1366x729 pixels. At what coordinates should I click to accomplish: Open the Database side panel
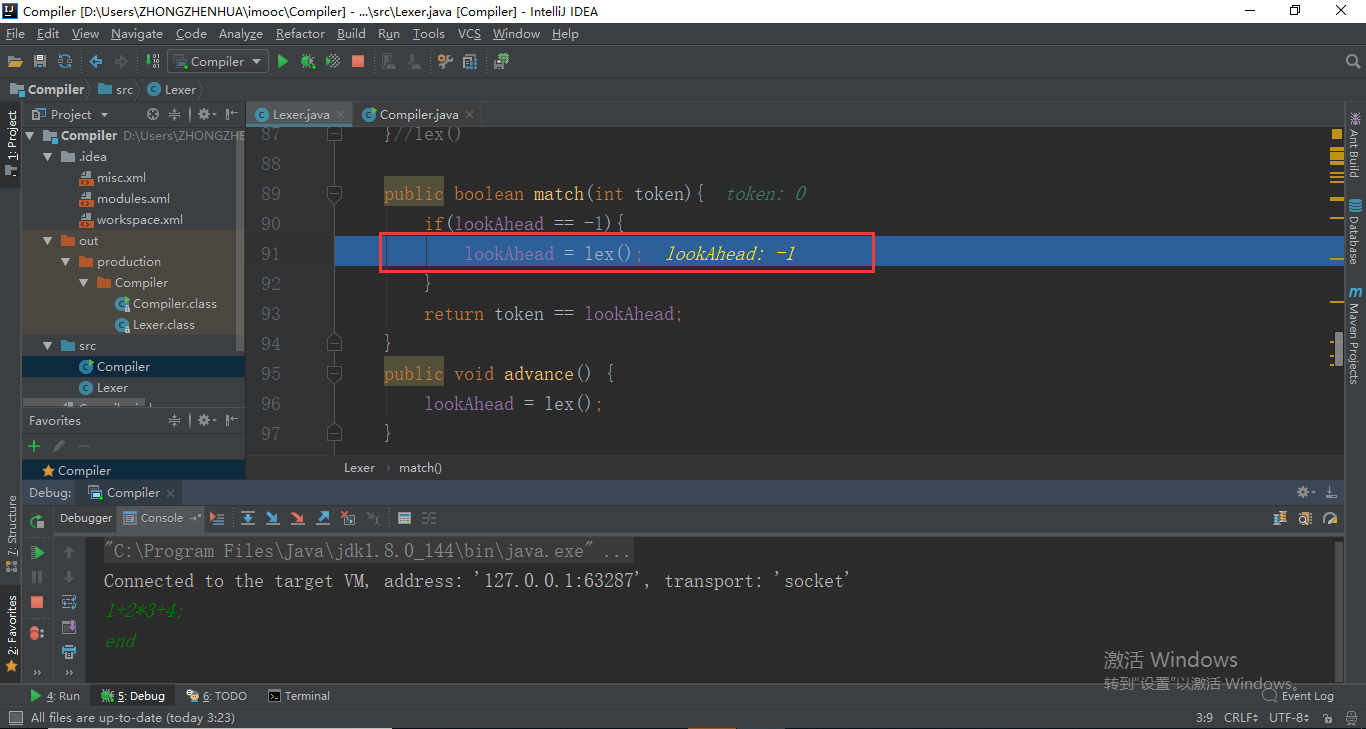coord(1355,230)
